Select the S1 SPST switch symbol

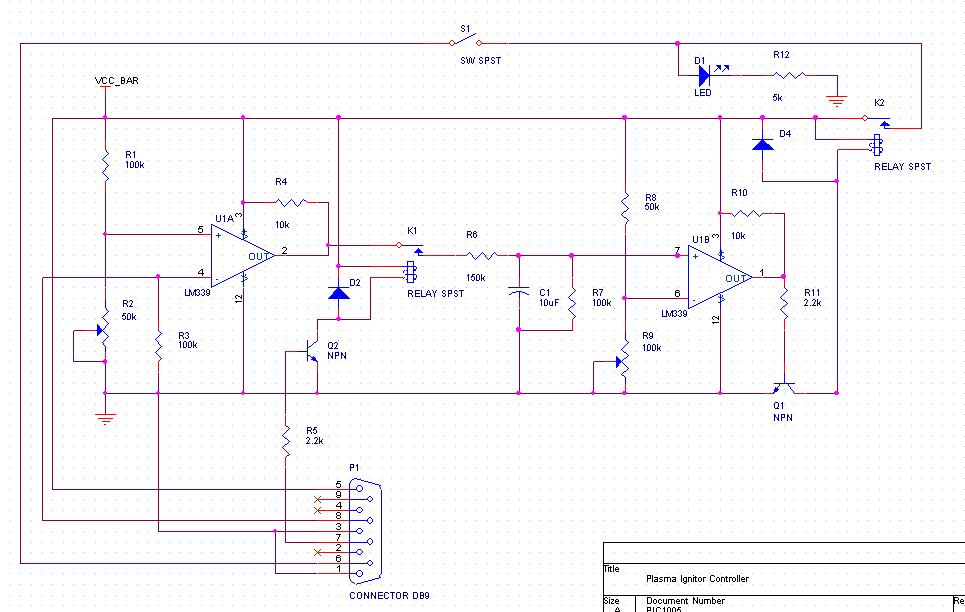[465, 40]
